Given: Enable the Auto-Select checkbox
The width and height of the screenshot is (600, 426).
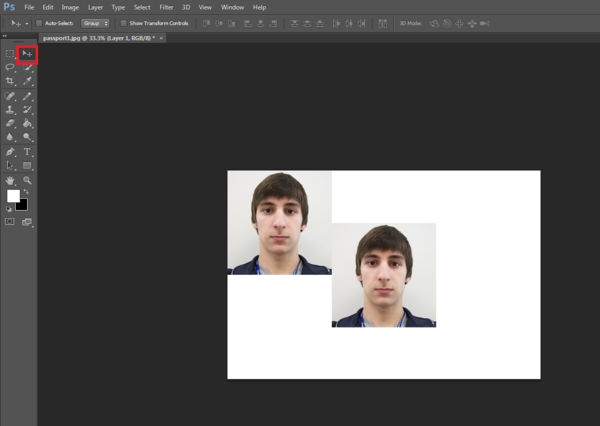Looking at the screenshot, I should pyautogui.click(x=39, y=23).
